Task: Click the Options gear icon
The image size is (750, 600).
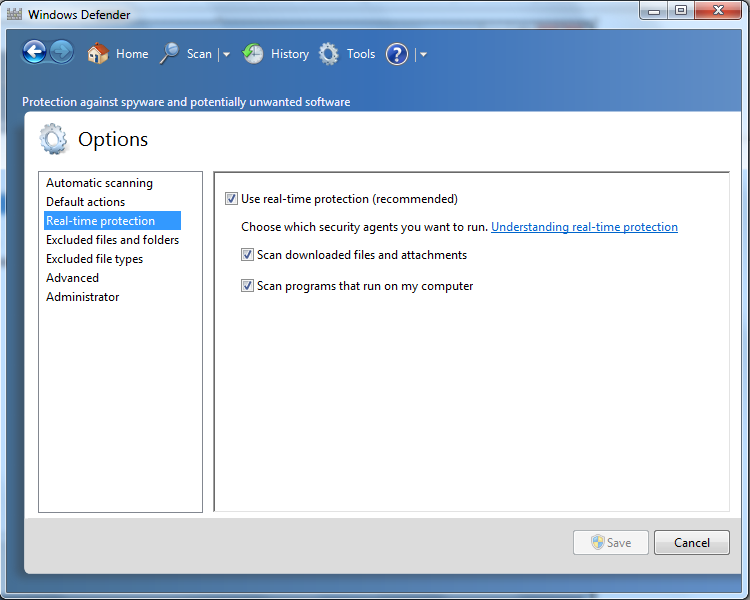Action: coord(53,139)
